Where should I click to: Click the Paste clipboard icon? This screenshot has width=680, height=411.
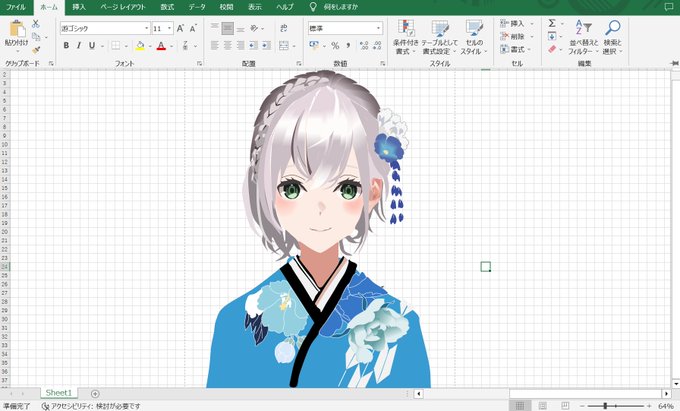click(17, 29)
